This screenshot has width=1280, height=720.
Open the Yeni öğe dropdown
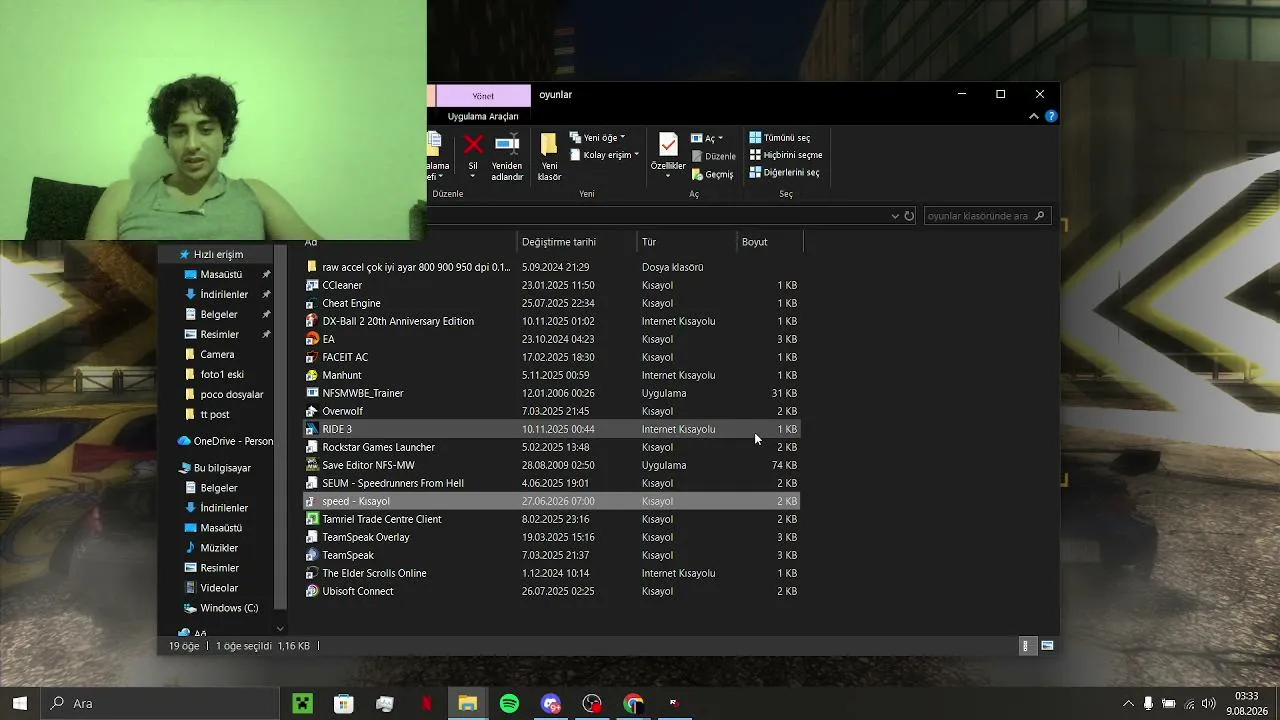[598, 138]
